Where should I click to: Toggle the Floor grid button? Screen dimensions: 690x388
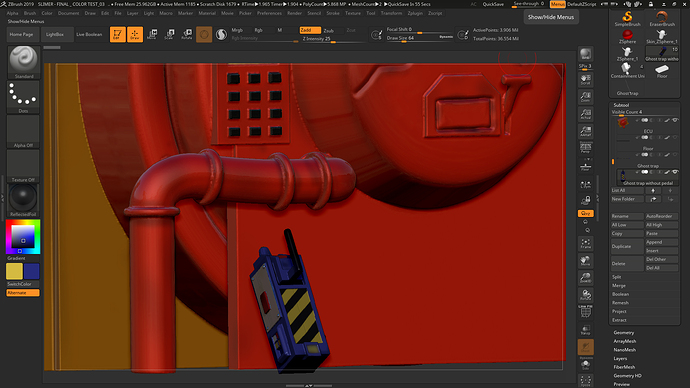[x=585, y=167]
